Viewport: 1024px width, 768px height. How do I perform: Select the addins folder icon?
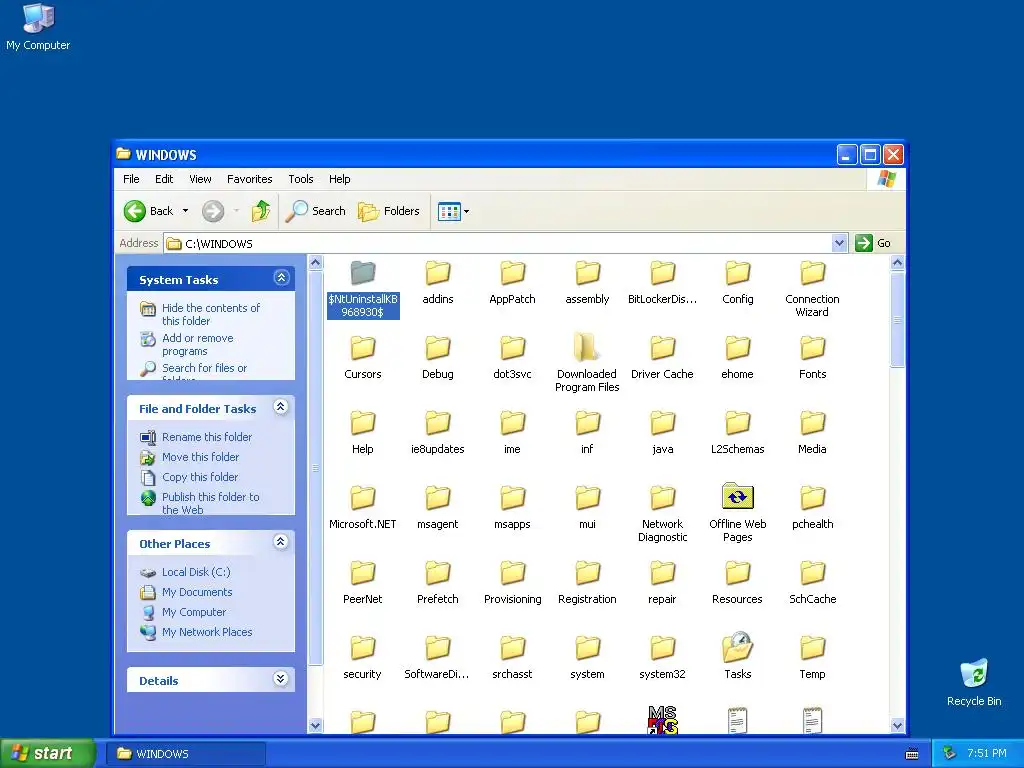point(438,273)
